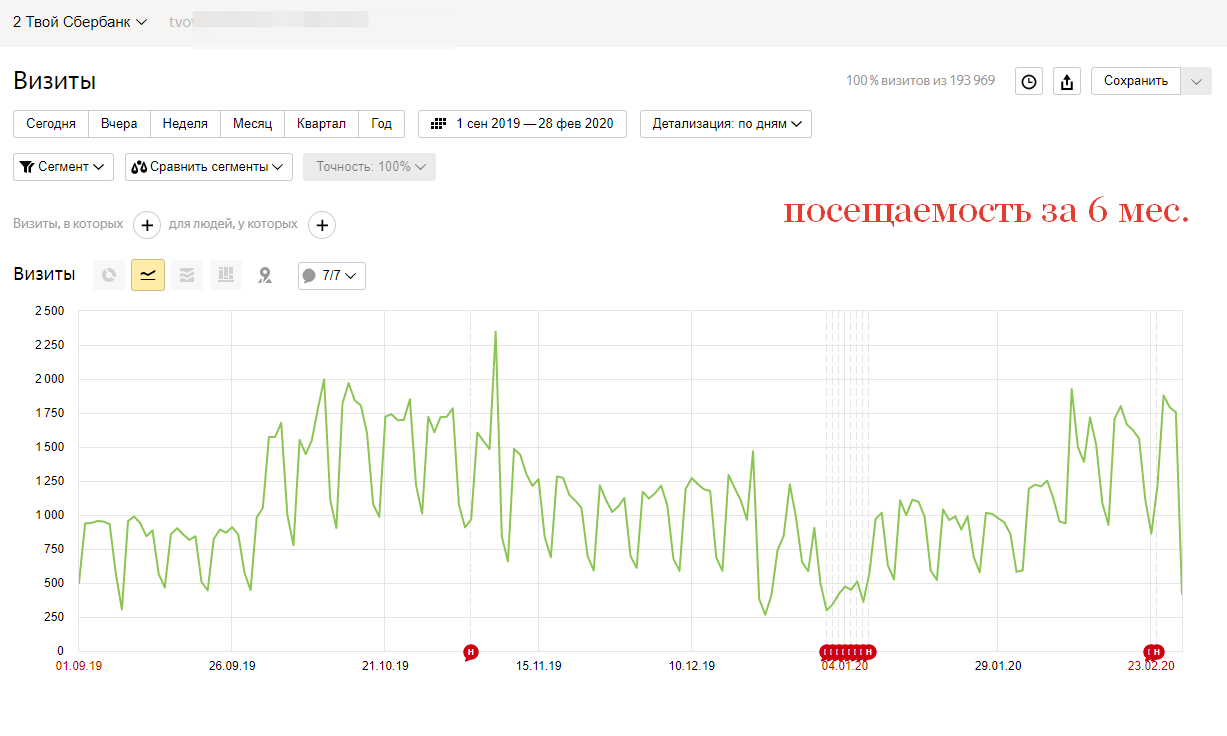Open Детализация: по дням dropdown

(726, 124)
